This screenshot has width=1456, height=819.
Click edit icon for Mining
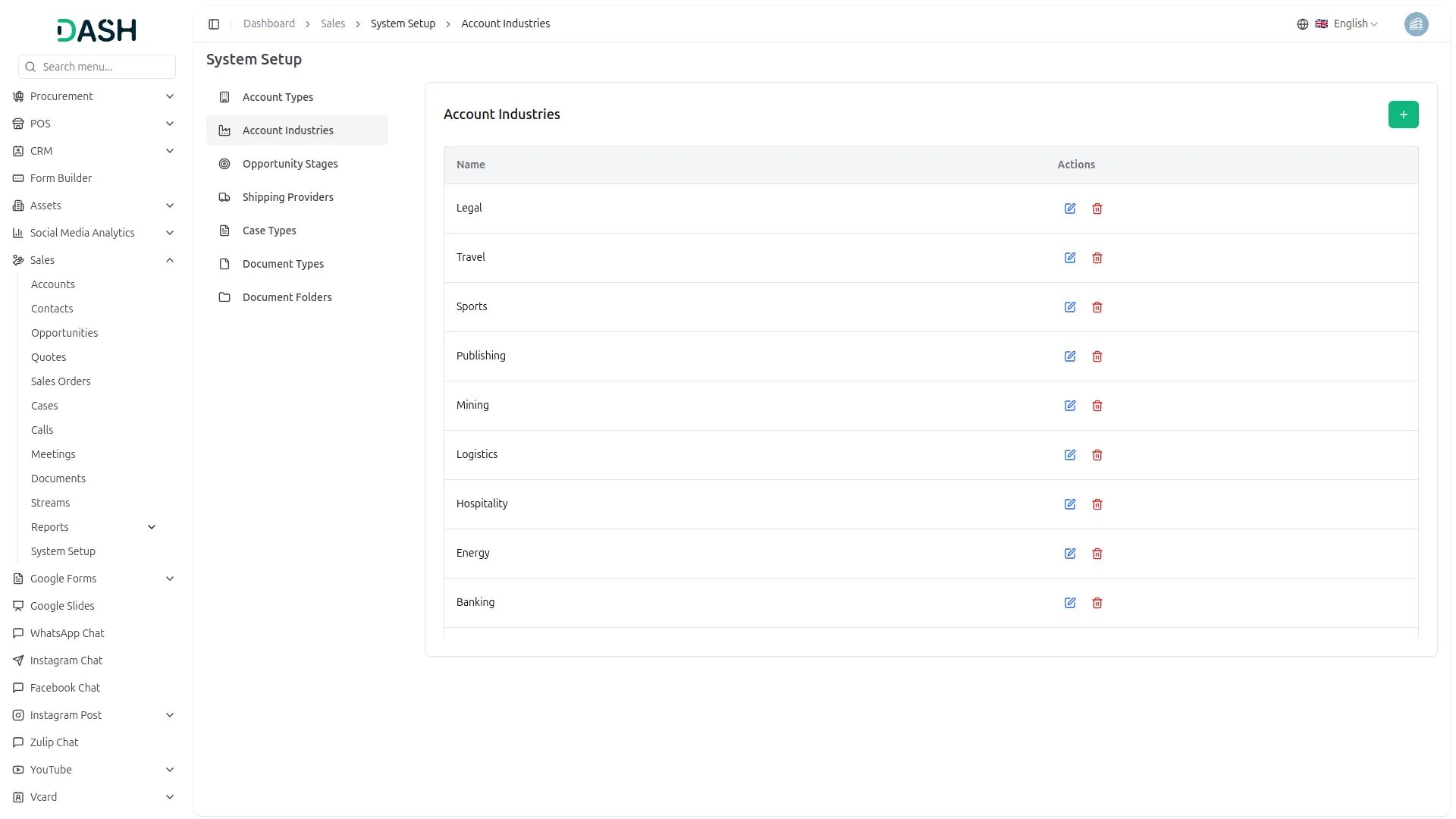click(x=1070, y=406)
